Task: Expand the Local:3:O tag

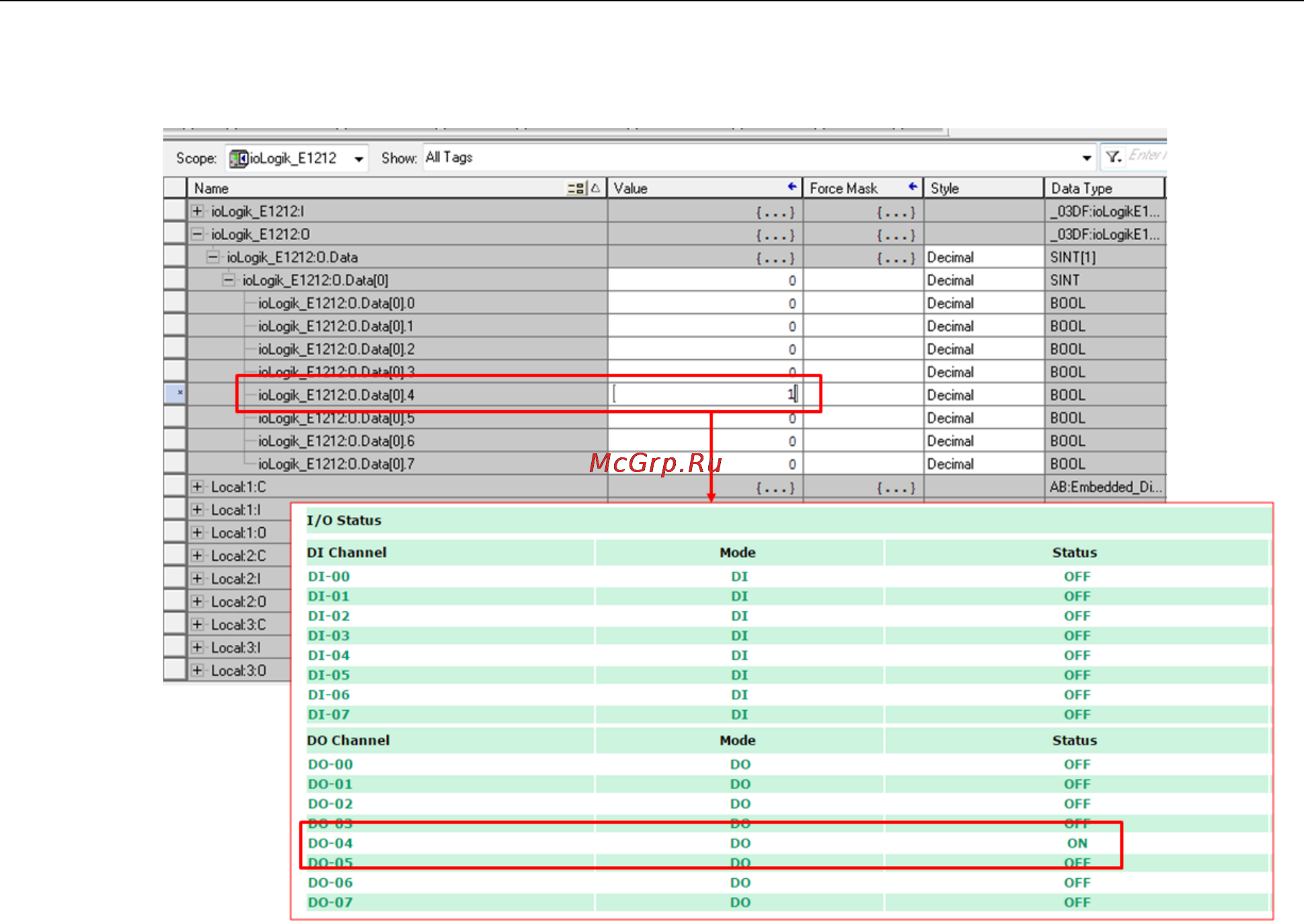Action: pos(197,670)
